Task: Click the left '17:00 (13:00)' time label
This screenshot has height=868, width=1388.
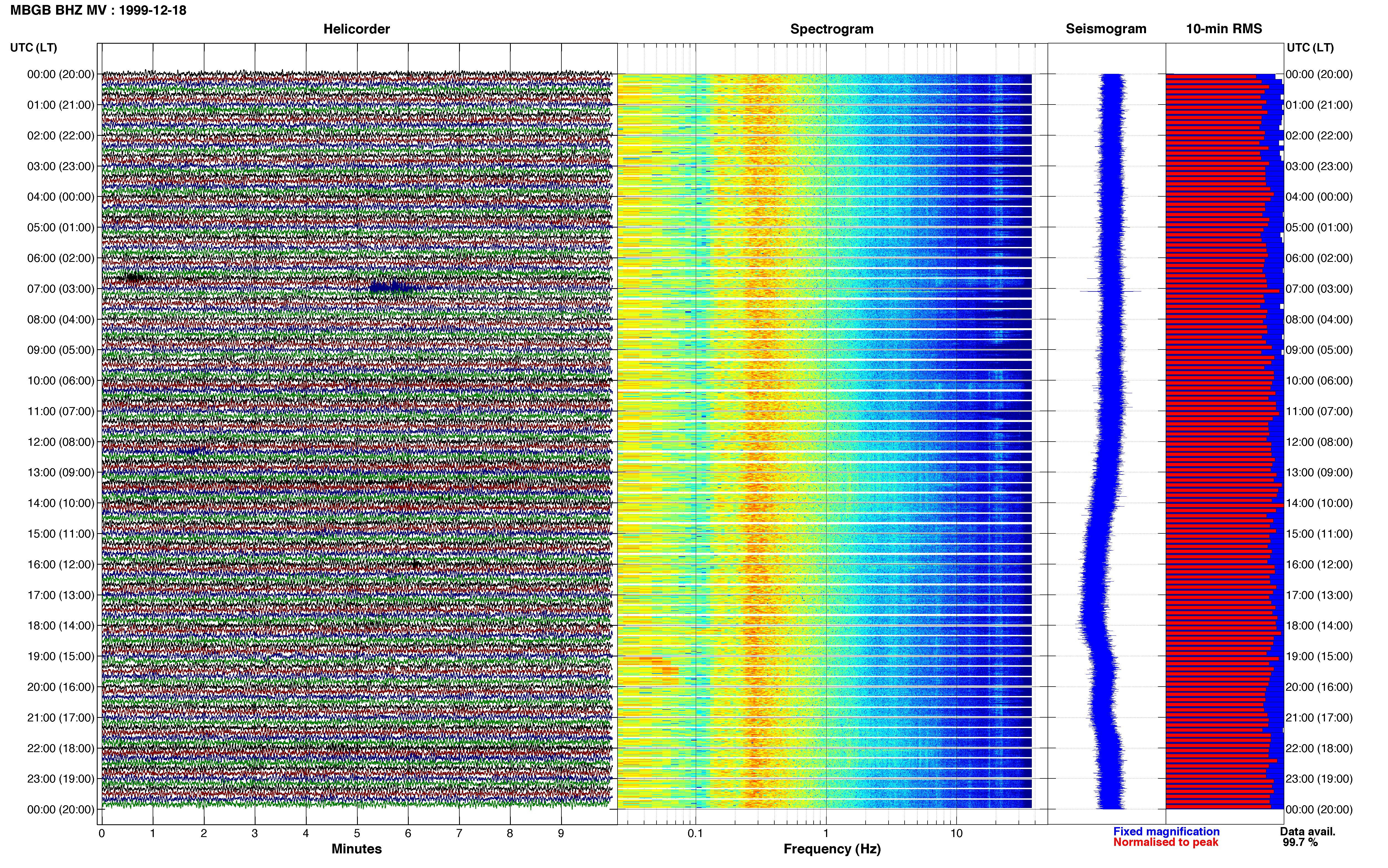Action: (61, 595)
